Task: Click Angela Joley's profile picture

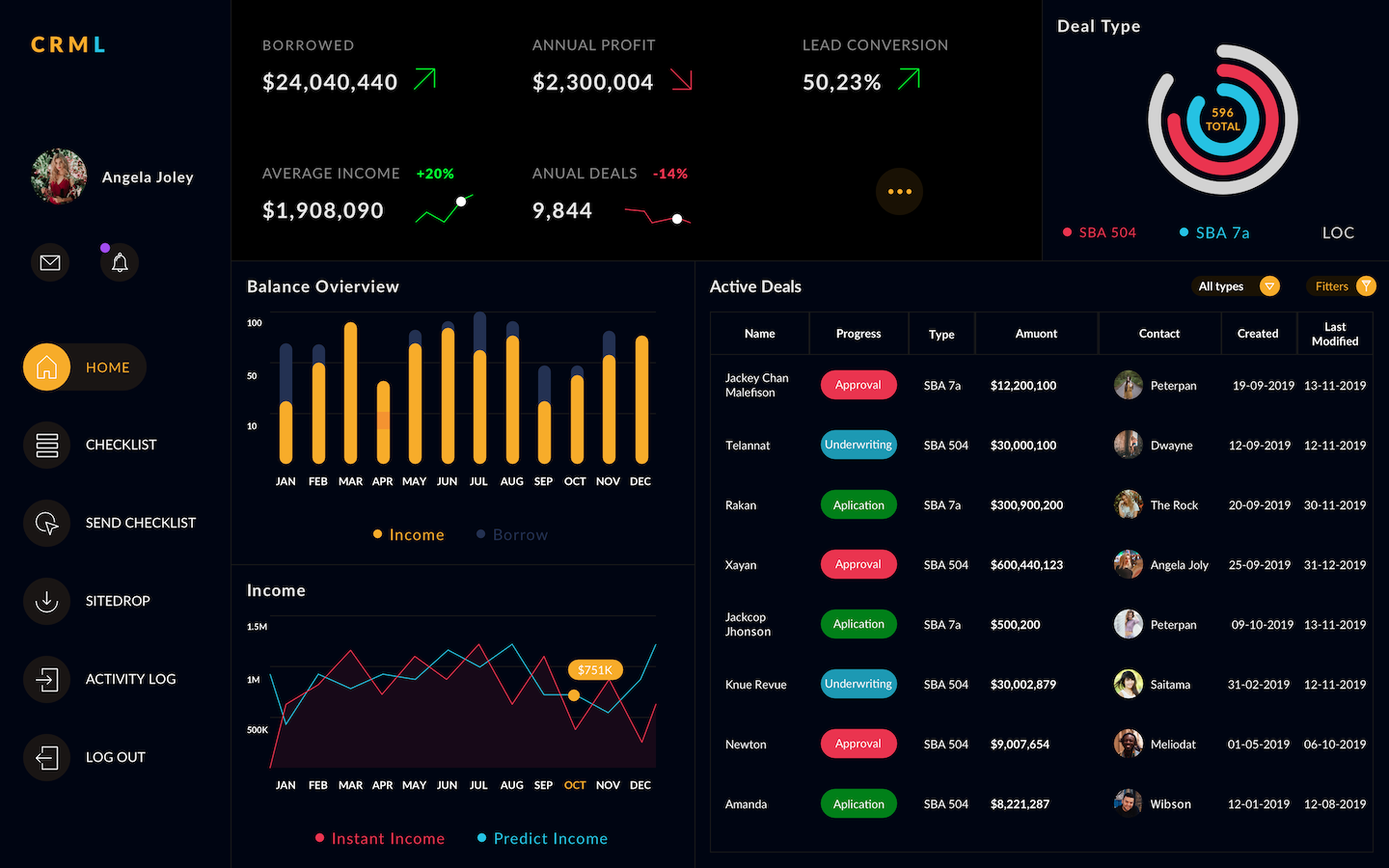Action: tap(60, 176)
